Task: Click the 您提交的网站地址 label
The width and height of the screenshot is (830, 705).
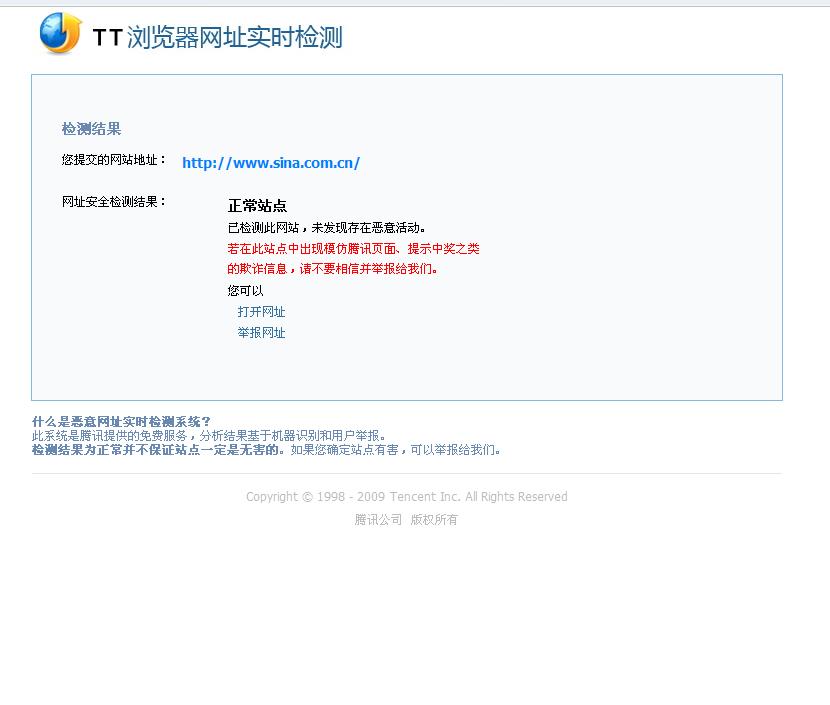Action: (114, 159)
